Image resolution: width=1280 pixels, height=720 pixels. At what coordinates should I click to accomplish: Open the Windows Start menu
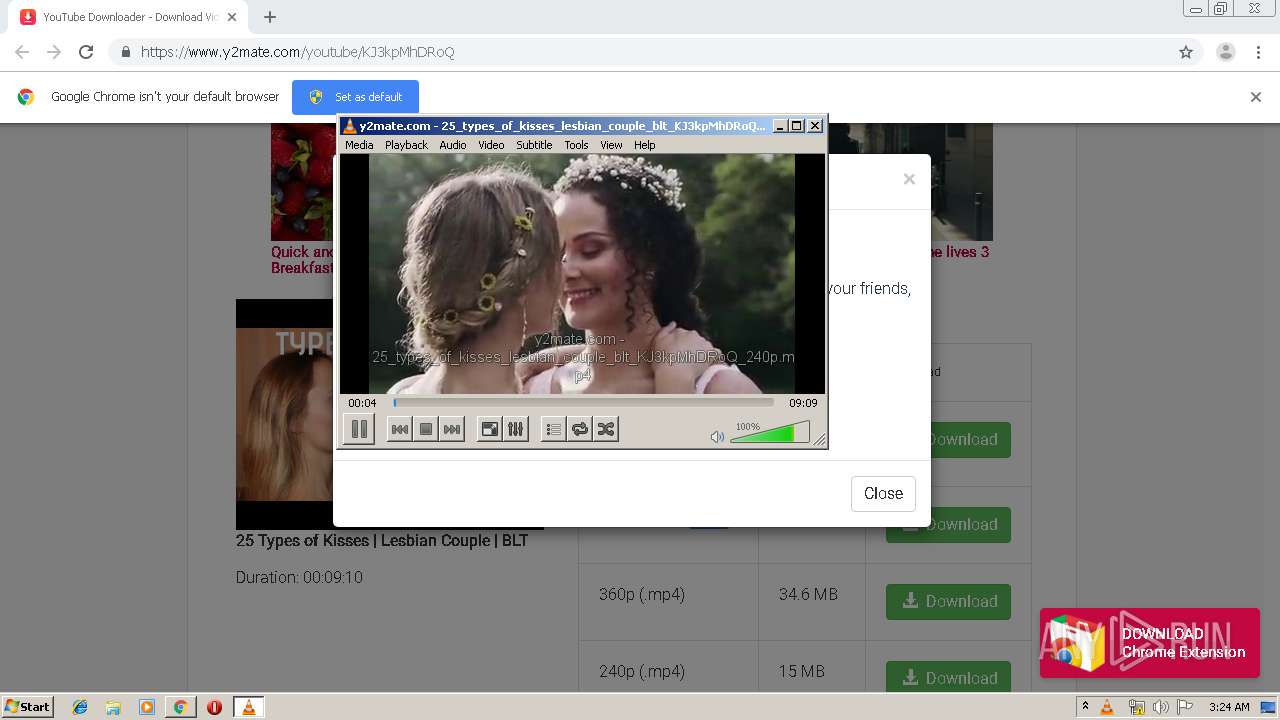[27, 706]
